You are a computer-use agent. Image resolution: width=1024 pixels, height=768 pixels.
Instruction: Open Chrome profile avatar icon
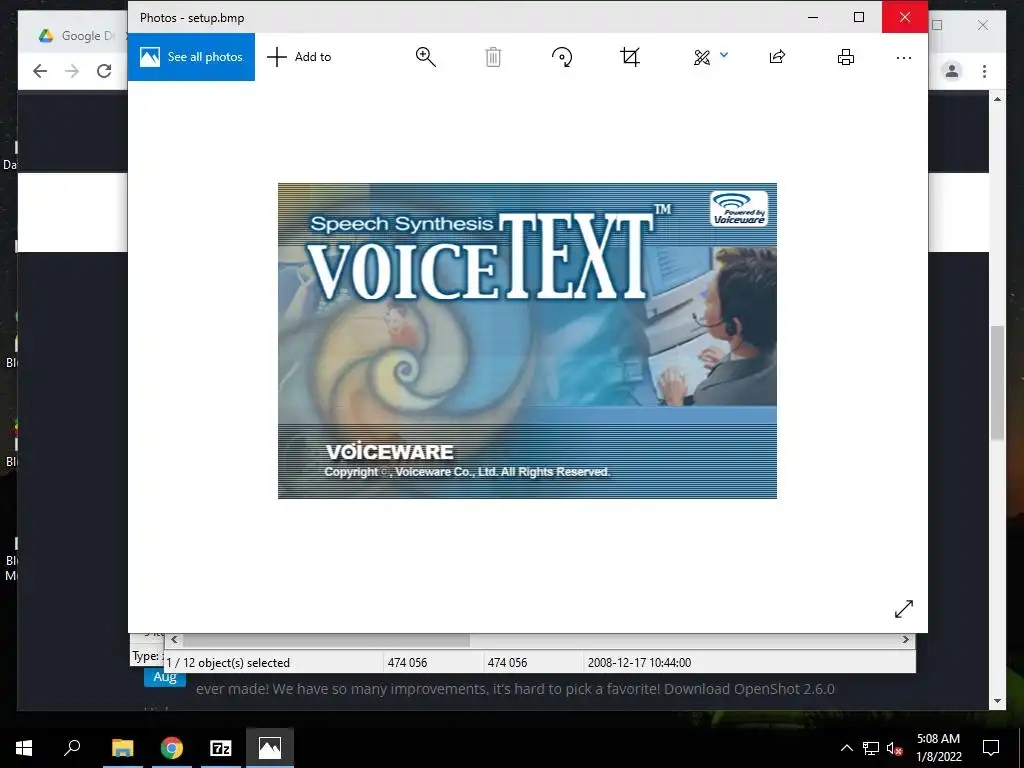(x=952, y=71)
